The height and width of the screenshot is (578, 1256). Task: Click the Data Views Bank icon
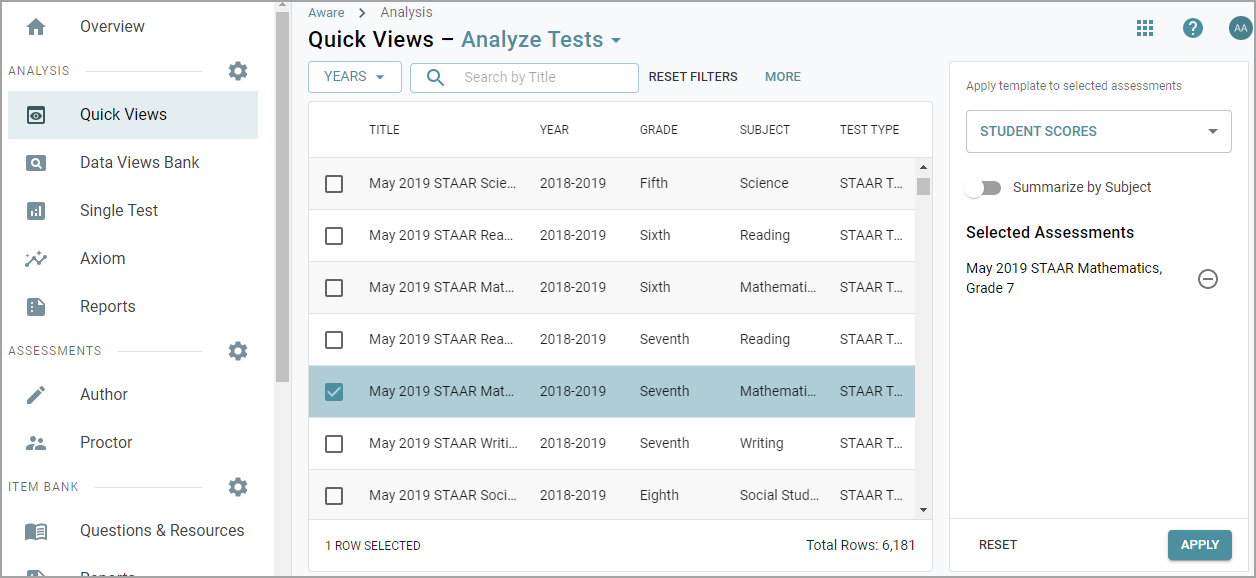[36, 163]
